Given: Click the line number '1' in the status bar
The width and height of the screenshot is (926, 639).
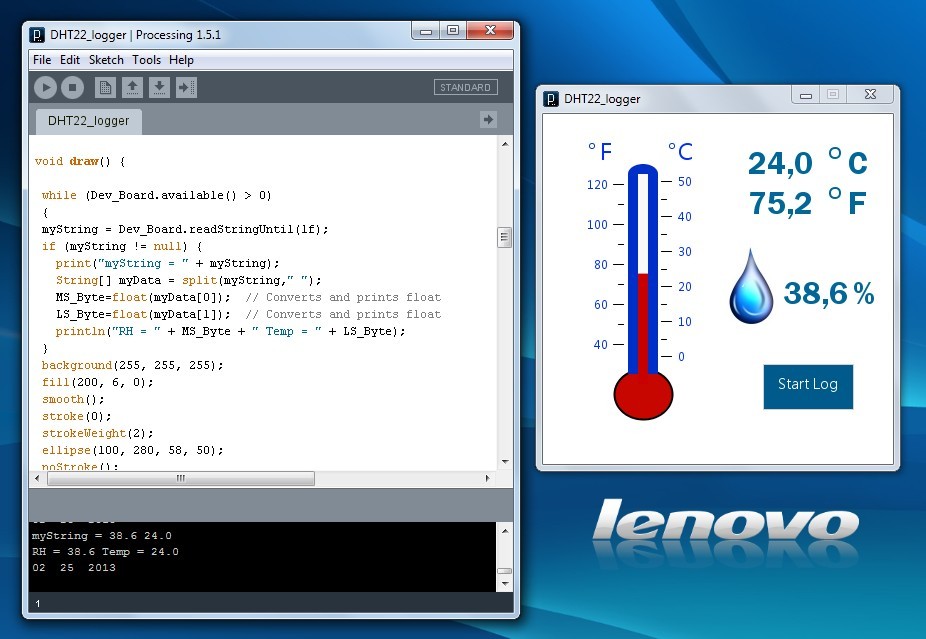Looking at the screenshot, I should click(x=38, y=604).
